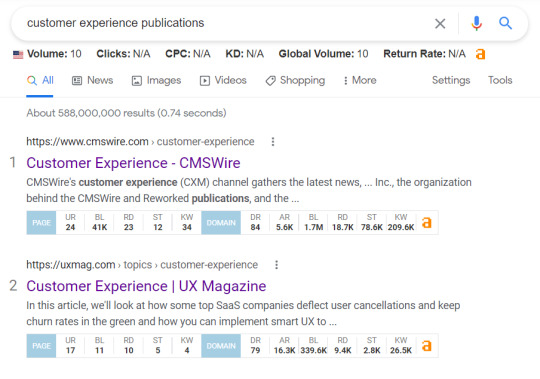Open the three-dot menu beside the uxmag.com URL
The height and width of the screenshot is (379, 540).
click(x=276, y=265)
